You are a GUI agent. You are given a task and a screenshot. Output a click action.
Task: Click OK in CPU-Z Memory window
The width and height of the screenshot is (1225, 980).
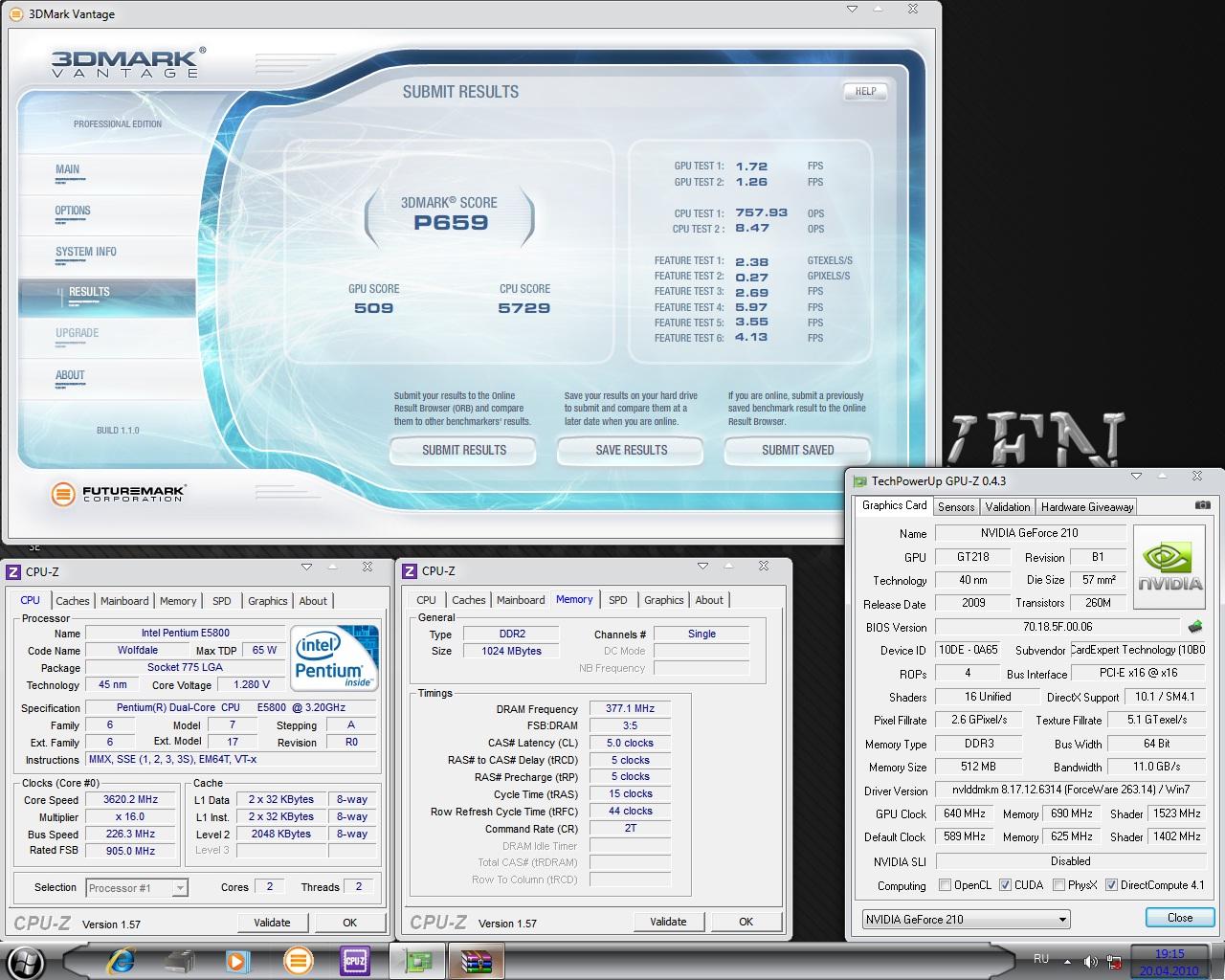[x=746, y=922]
